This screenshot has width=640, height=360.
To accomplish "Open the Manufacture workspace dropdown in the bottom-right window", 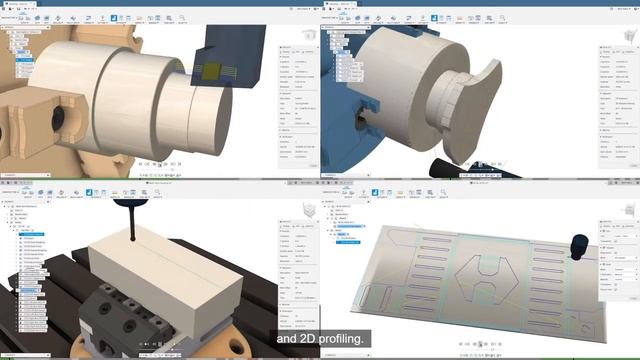I will pyautogui.click(x=330, y=192).
